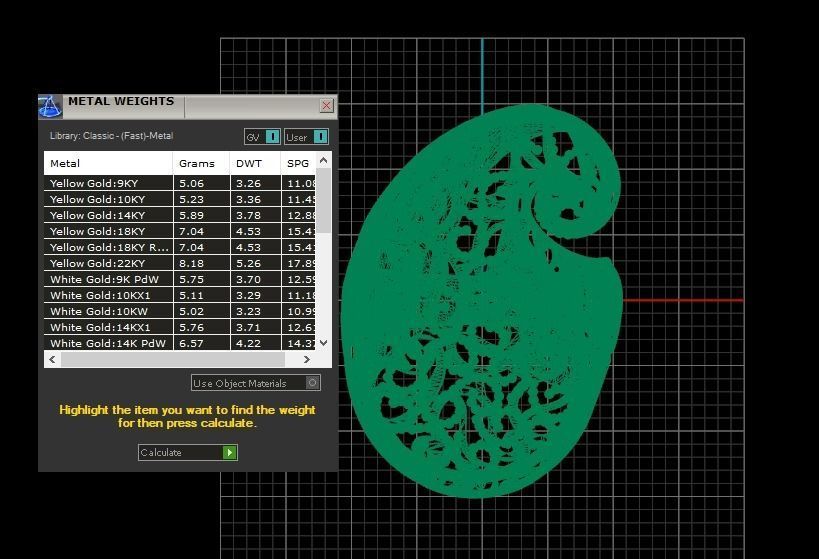Select the White Gold:9K PdW row

(x=180, y=280)
